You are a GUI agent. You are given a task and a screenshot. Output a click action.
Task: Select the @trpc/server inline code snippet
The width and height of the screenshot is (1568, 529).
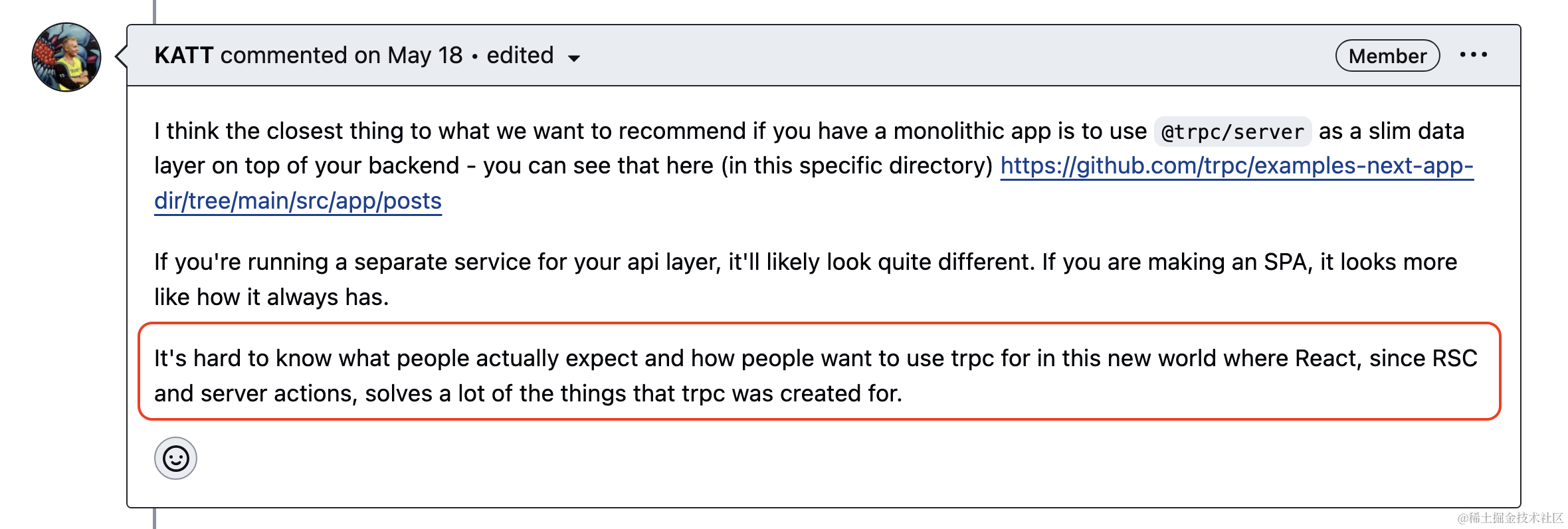1232,132
